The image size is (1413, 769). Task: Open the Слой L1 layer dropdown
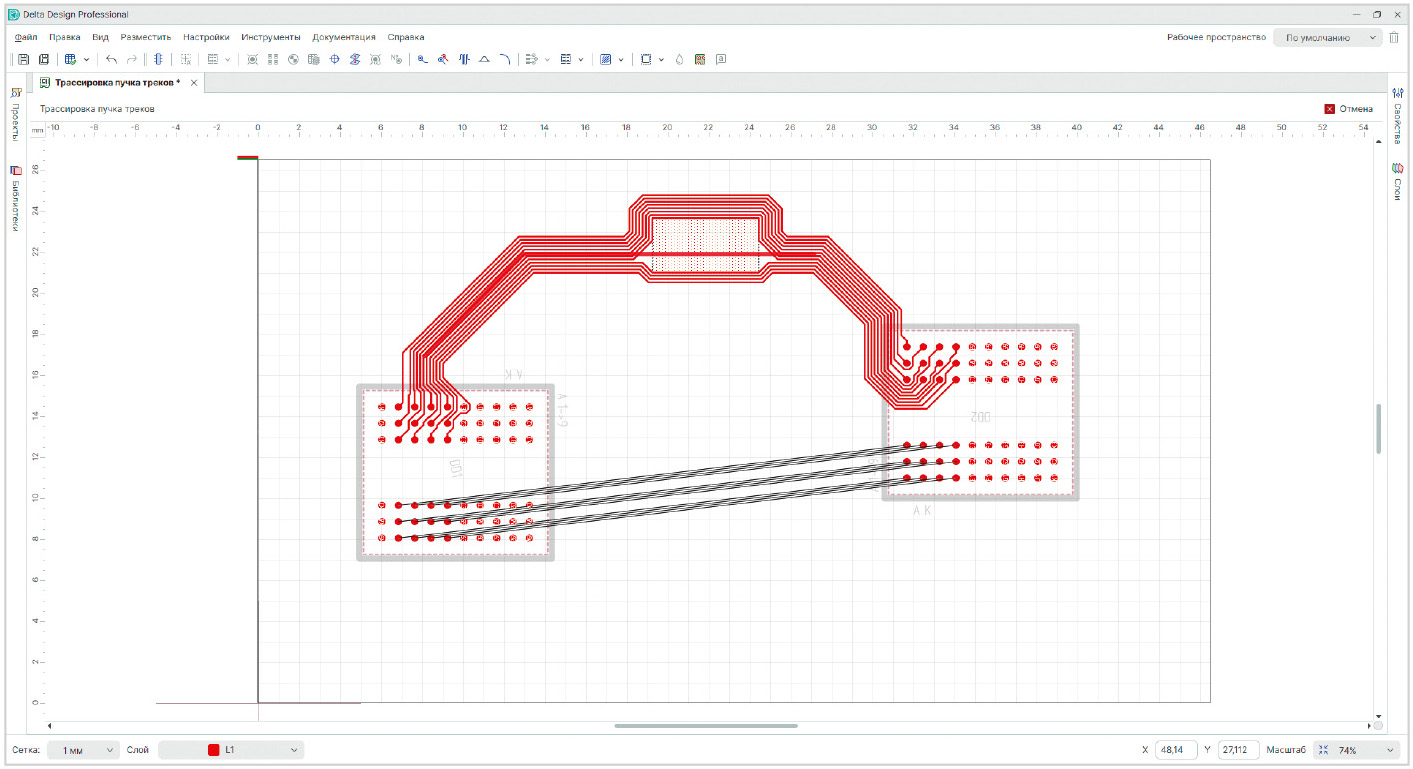pos(230,750)
